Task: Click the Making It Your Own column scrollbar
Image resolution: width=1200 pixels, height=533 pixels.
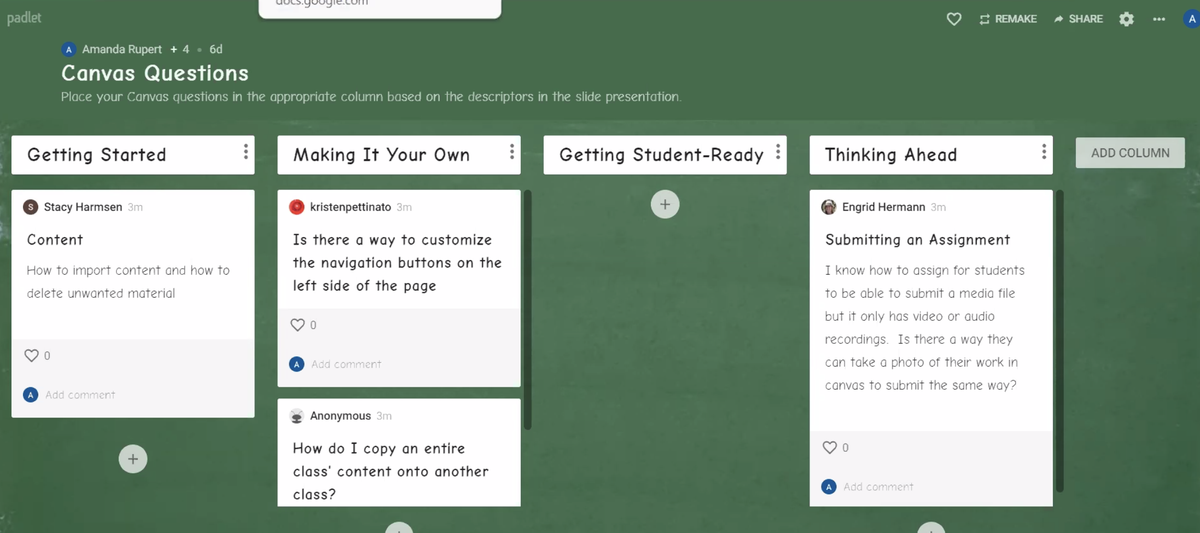Action: [526, 310]
